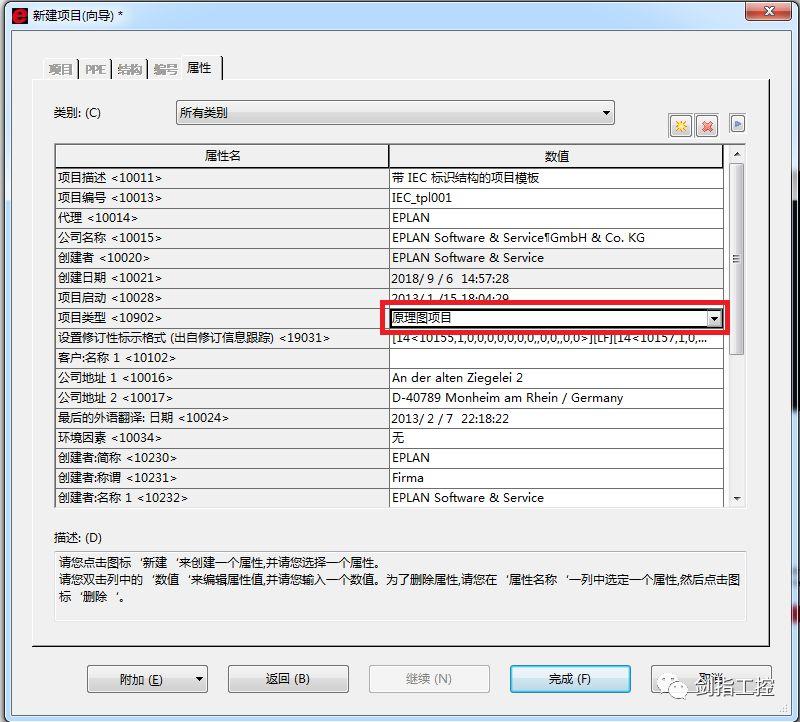Viewport: 800px width, 722px height.
Task: Click the 完成 button to finish
Action: (568, 679)
